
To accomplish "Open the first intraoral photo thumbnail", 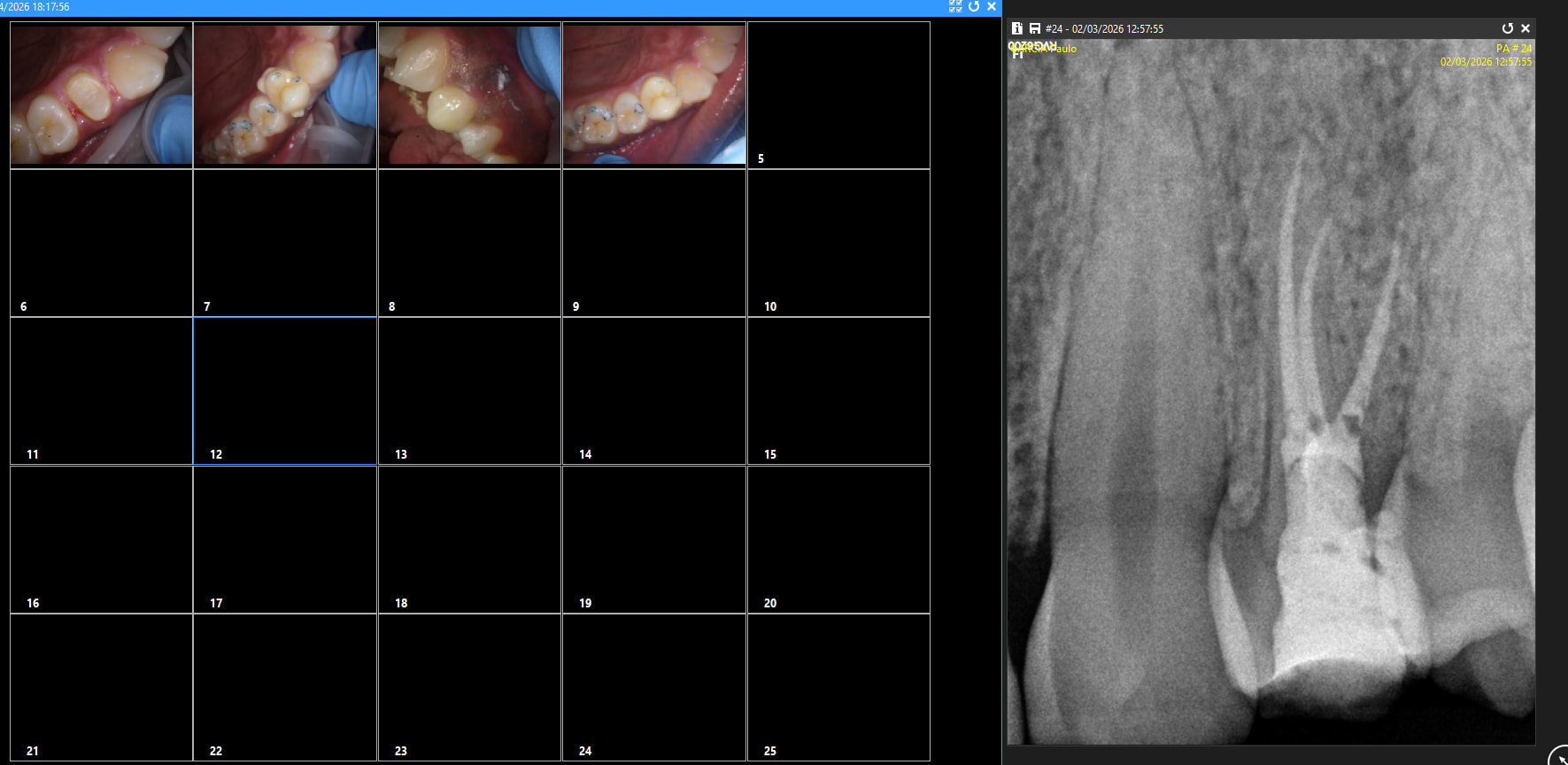I will (101, 94).
